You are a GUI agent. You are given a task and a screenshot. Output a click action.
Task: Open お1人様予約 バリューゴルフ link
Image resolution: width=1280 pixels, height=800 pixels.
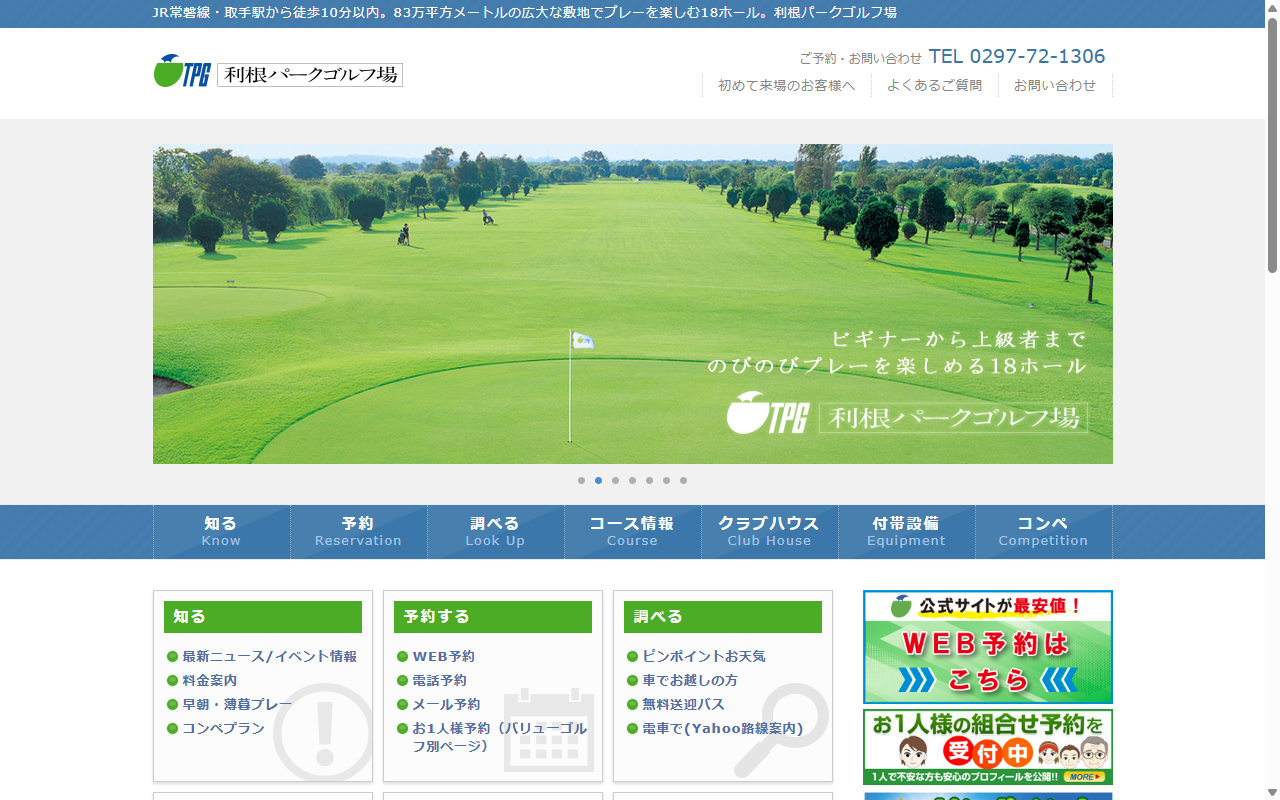499,737
